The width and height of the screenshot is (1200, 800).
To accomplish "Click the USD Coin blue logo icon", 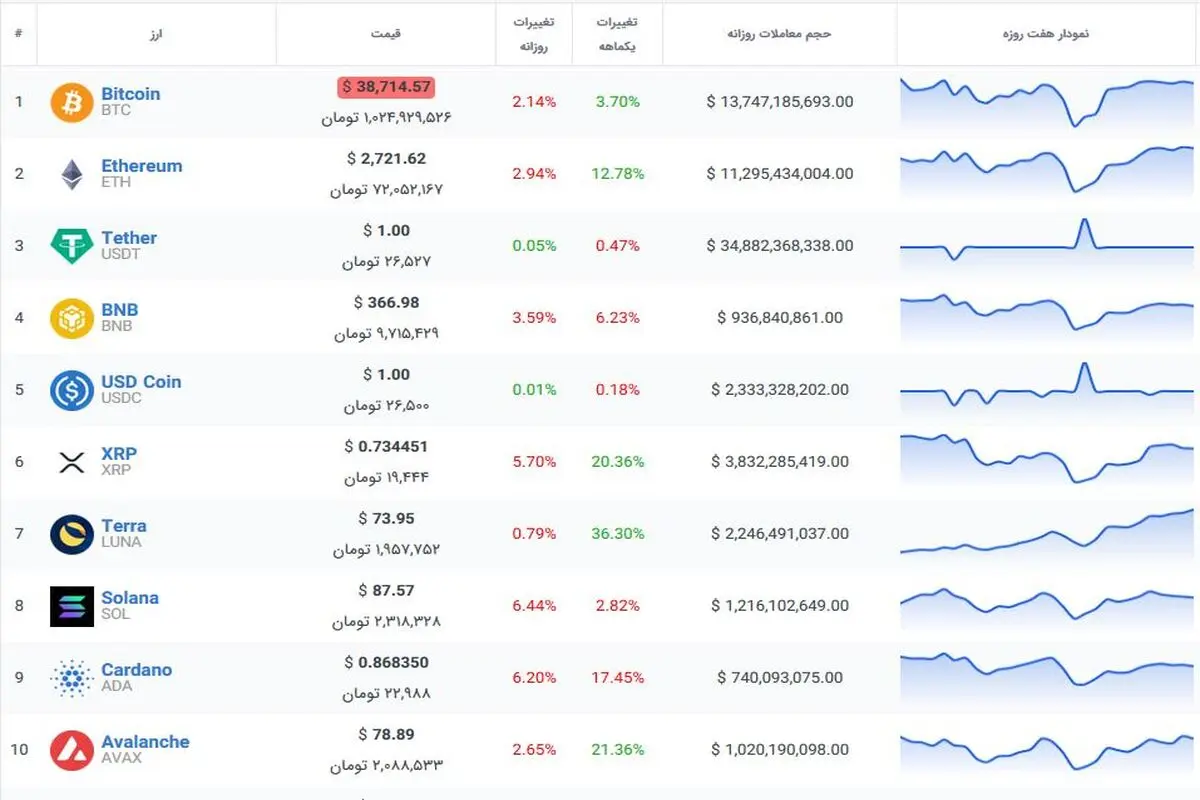I will point(72,390).
